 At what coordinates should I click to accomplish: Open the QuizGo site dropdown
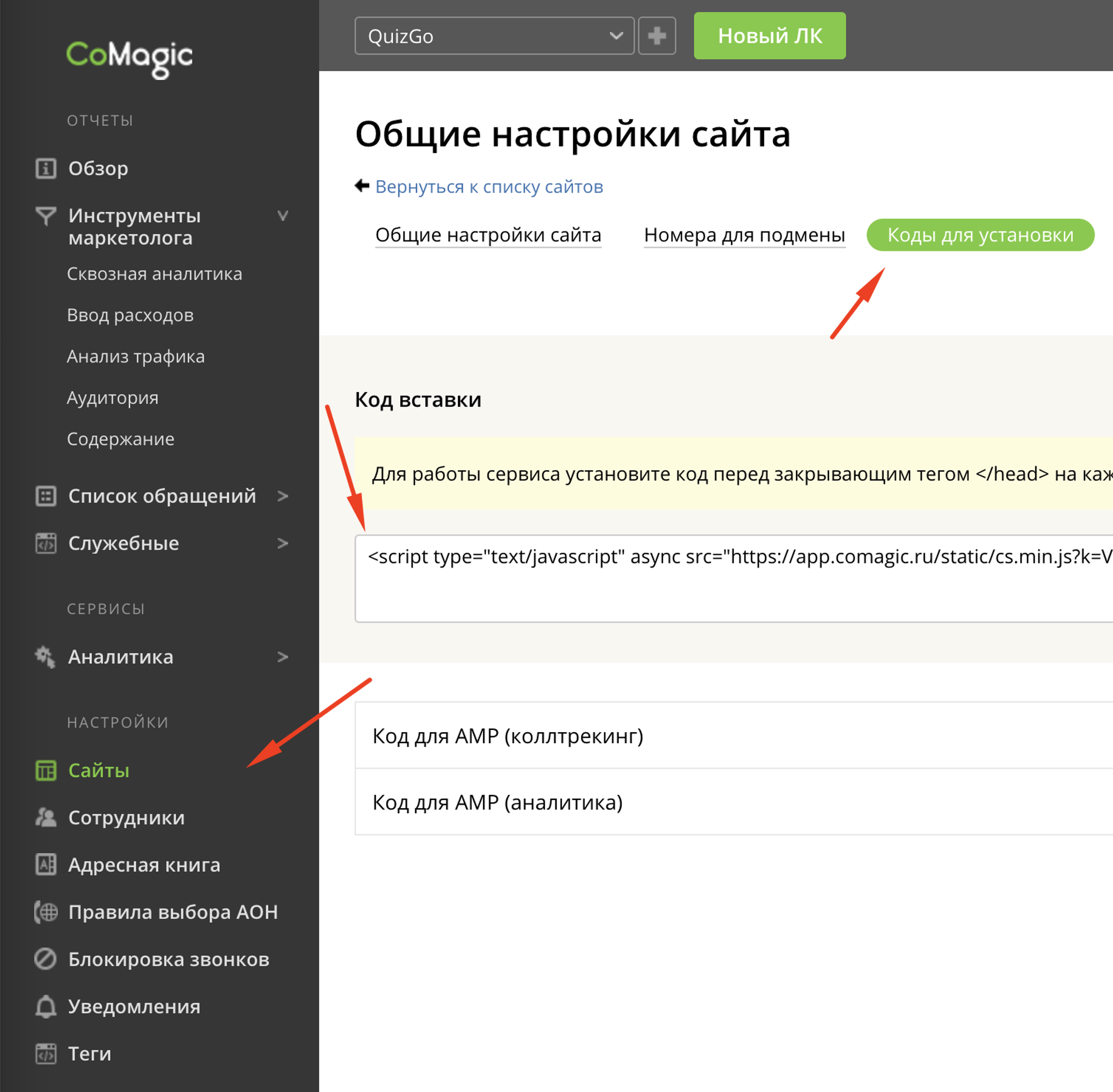[495, 36]
